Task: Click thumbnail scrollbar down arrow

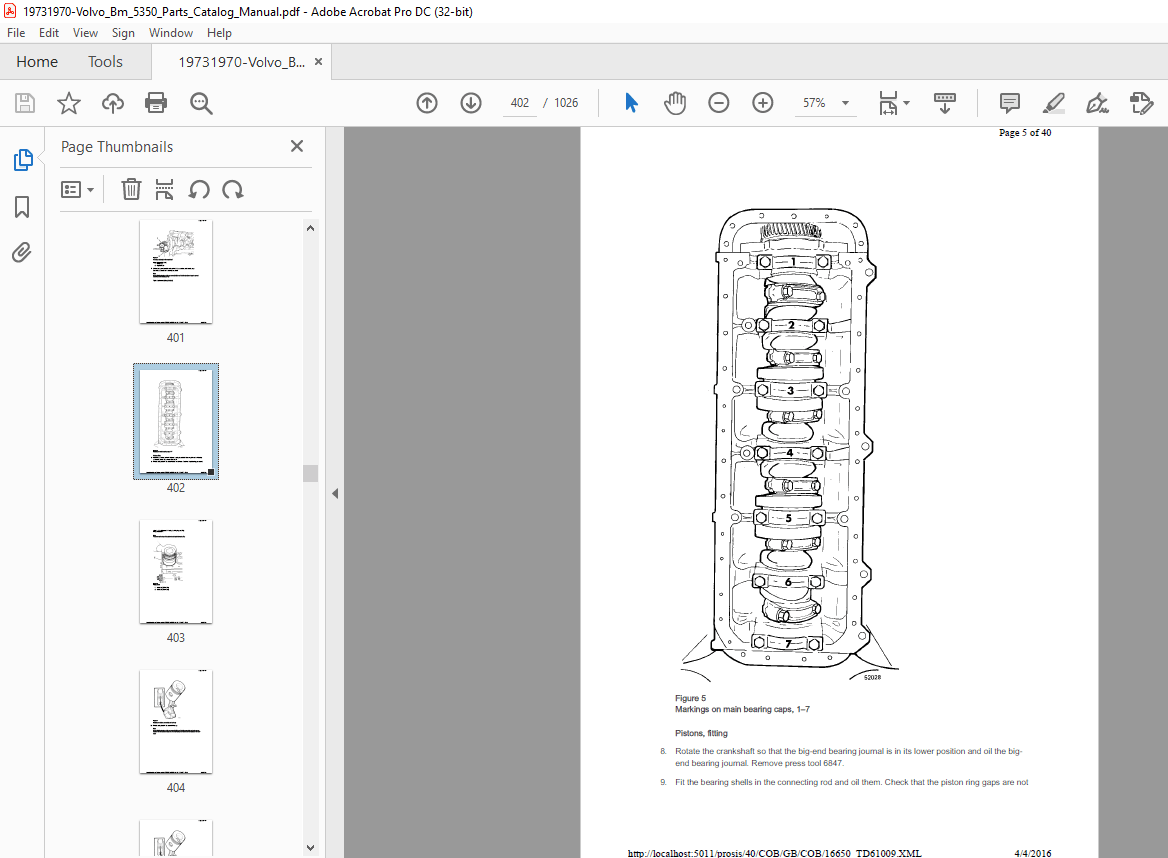Action: point(311,848)
